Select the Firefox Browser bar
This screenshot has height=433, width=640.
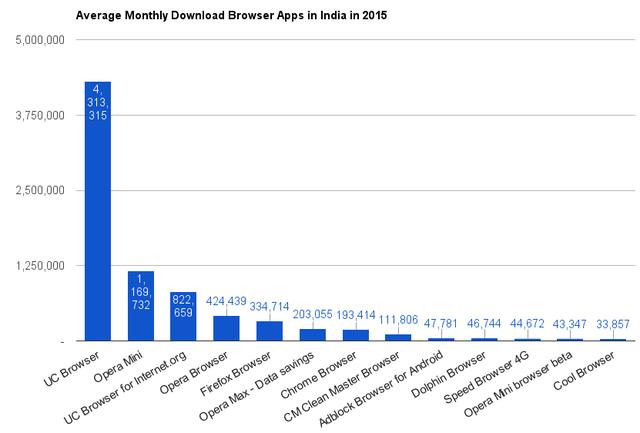pyautogui.click(x=269, y=331)
